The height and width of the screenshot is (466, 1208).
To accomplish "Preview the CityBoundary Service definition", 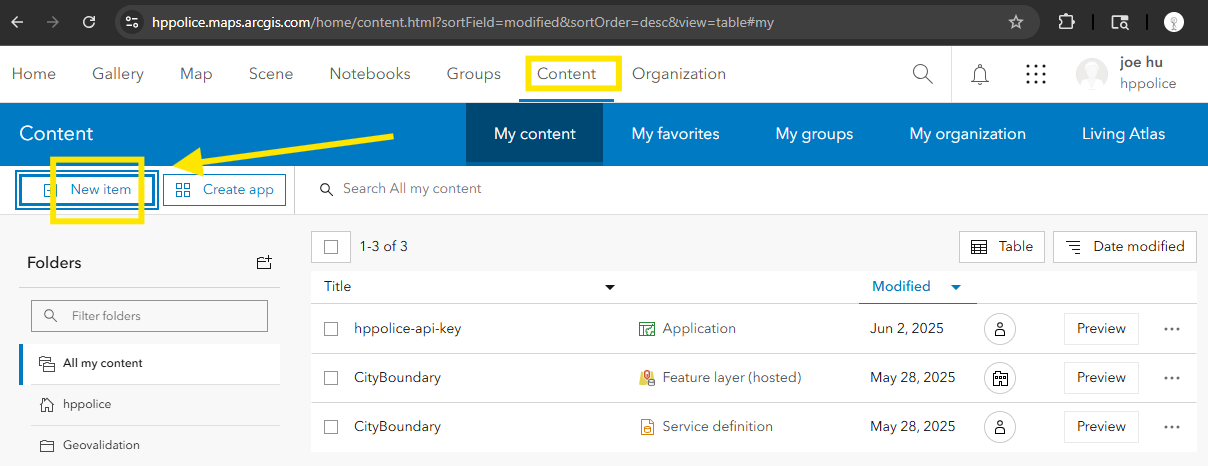I will tap(1101, 427).
